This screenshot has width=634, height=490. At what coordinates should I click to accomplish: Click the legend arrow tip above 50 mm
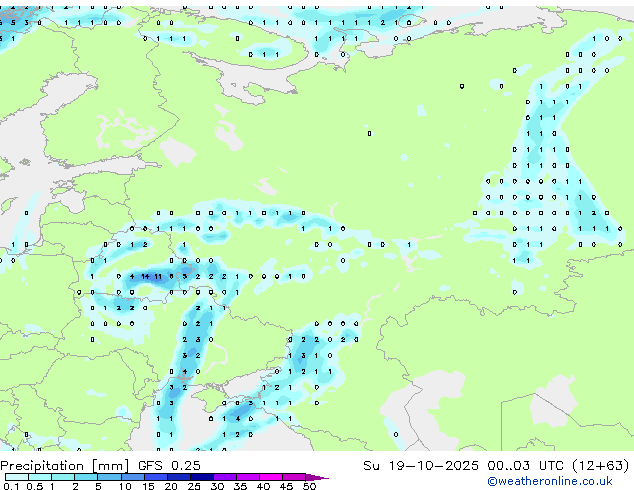[317, 477]
